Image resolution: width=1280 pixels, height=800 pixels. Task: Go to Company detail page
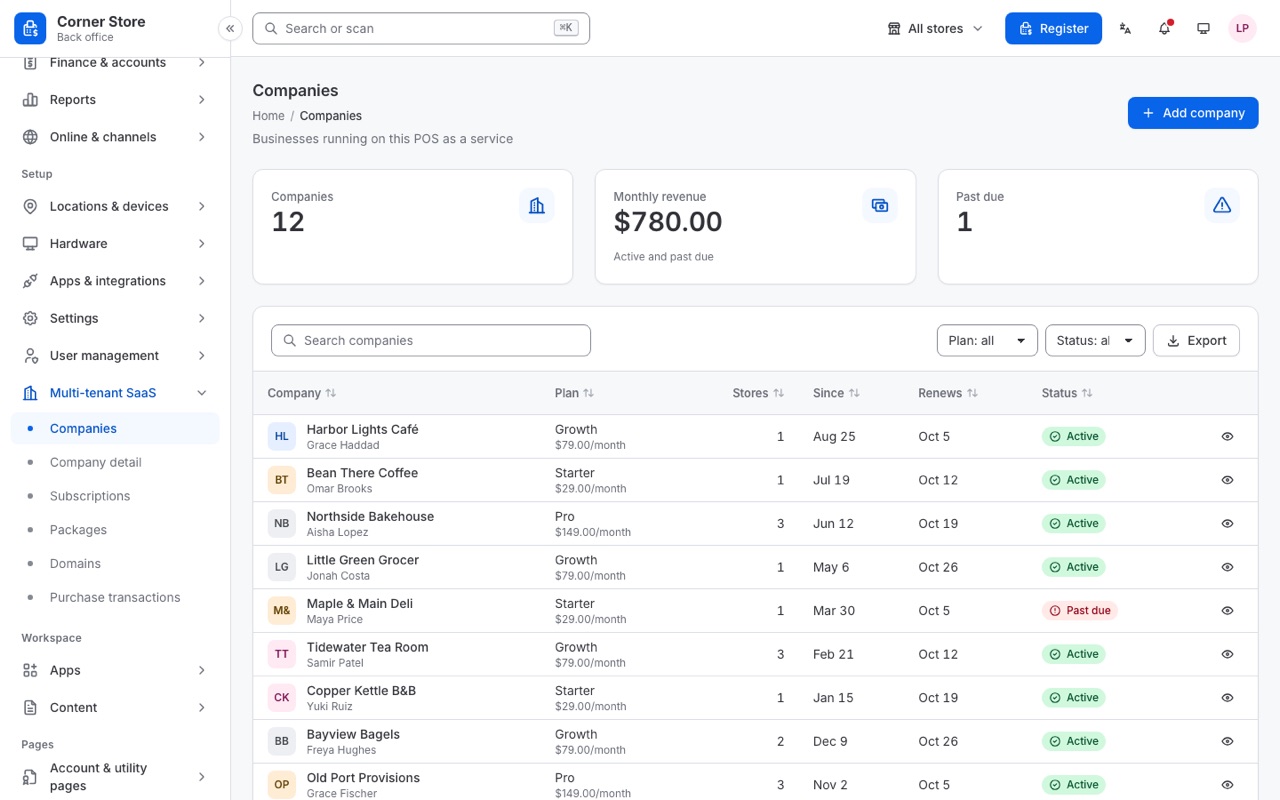(115, 462)
